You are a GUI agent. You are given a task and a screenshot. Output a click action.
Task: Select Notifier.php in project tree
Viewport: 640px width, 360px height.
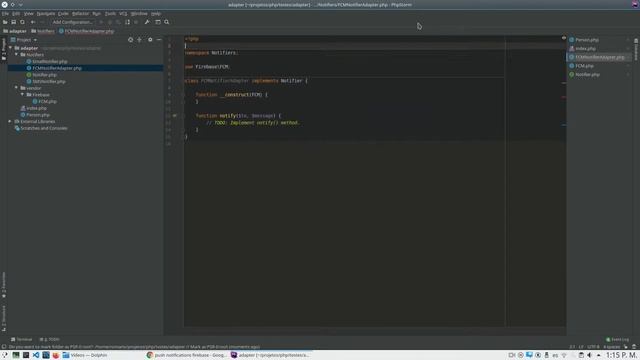[42, 75]
